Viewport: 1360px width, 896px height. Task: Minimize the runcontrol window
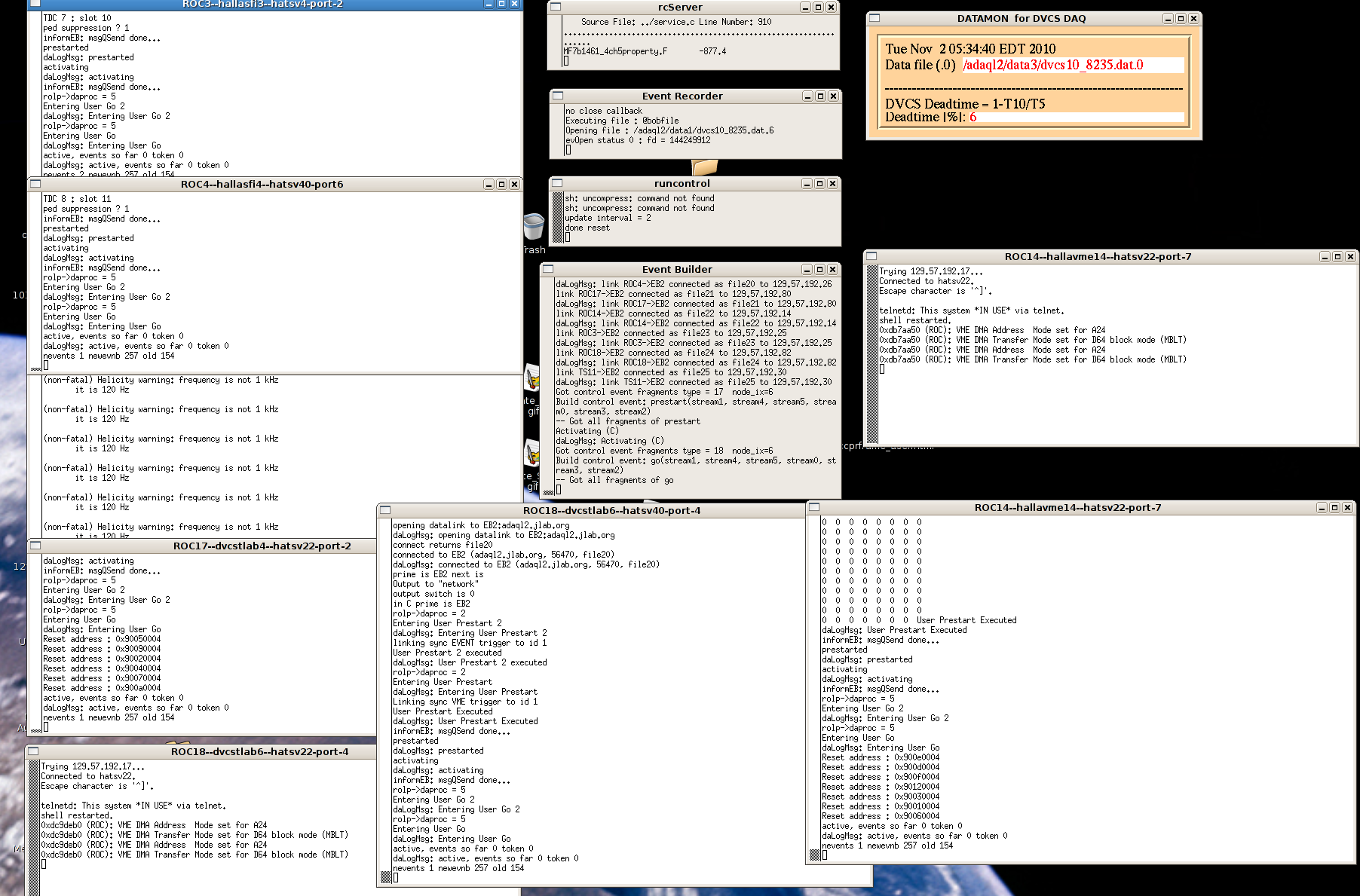[807, 183]
